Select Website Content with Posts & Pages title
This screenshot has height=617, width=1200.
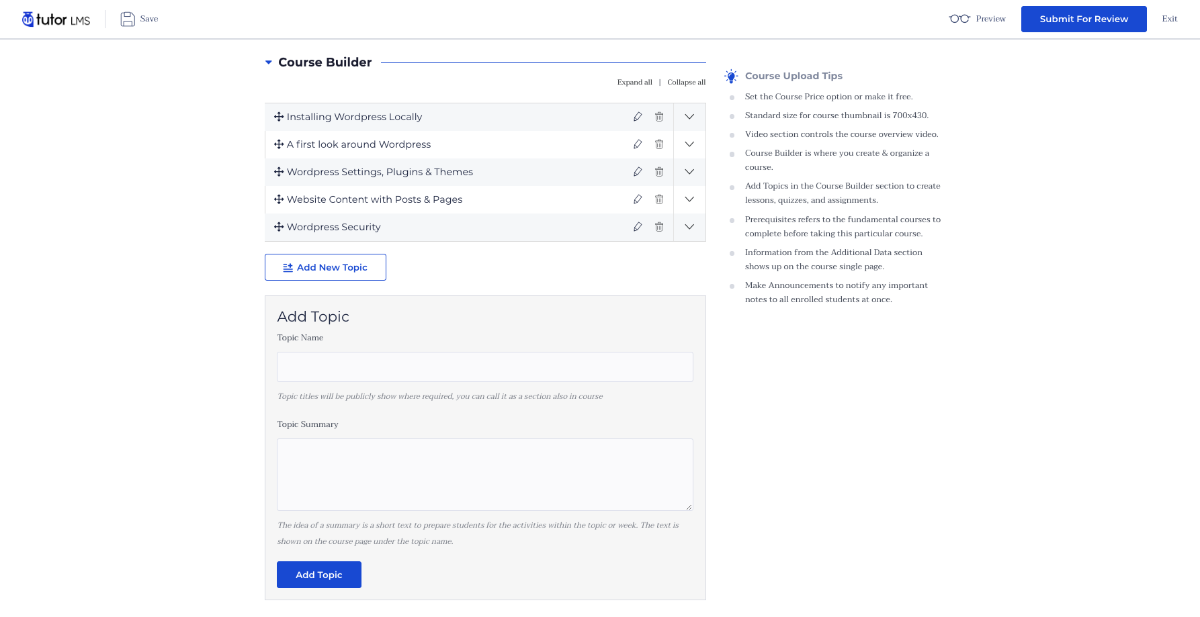point(375,199)
